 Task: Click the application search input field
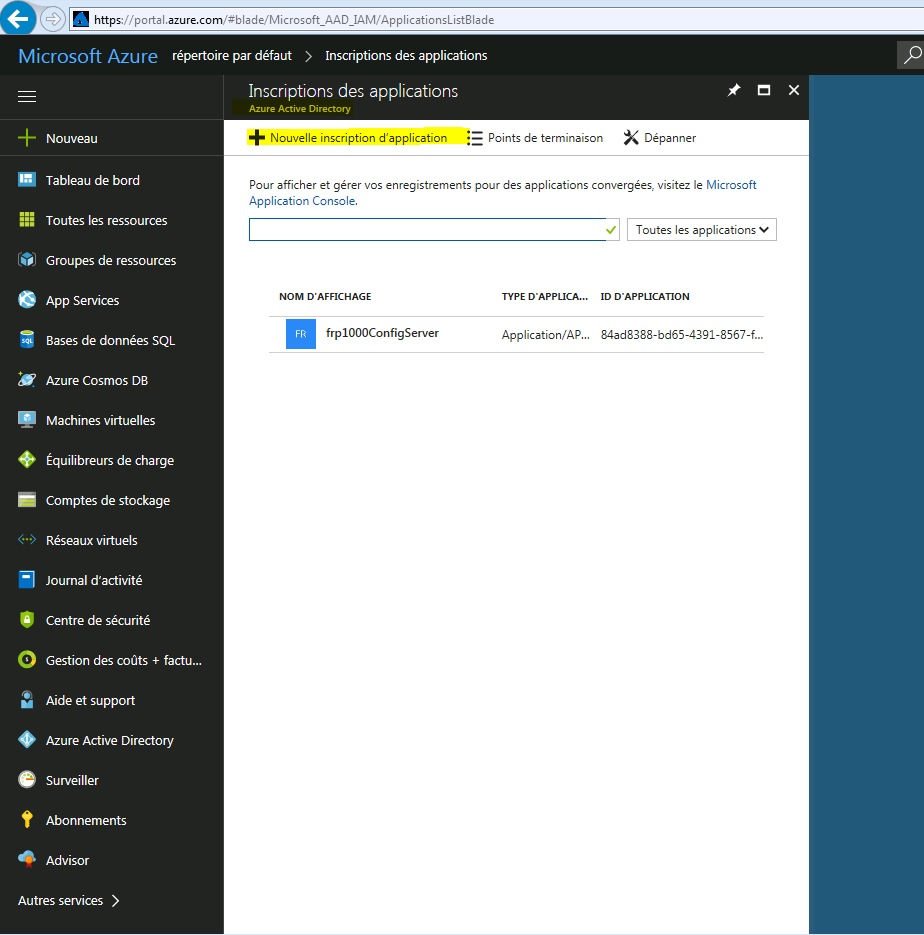(x=434, y=230)
